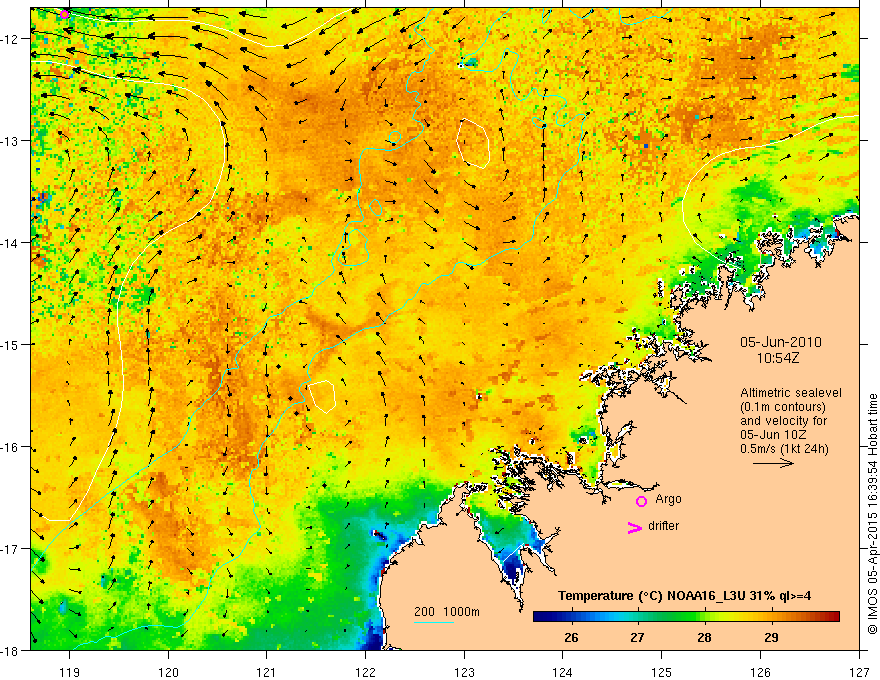Click the small white sea-level contour near 123°E, 13°S

click(473, 144)
